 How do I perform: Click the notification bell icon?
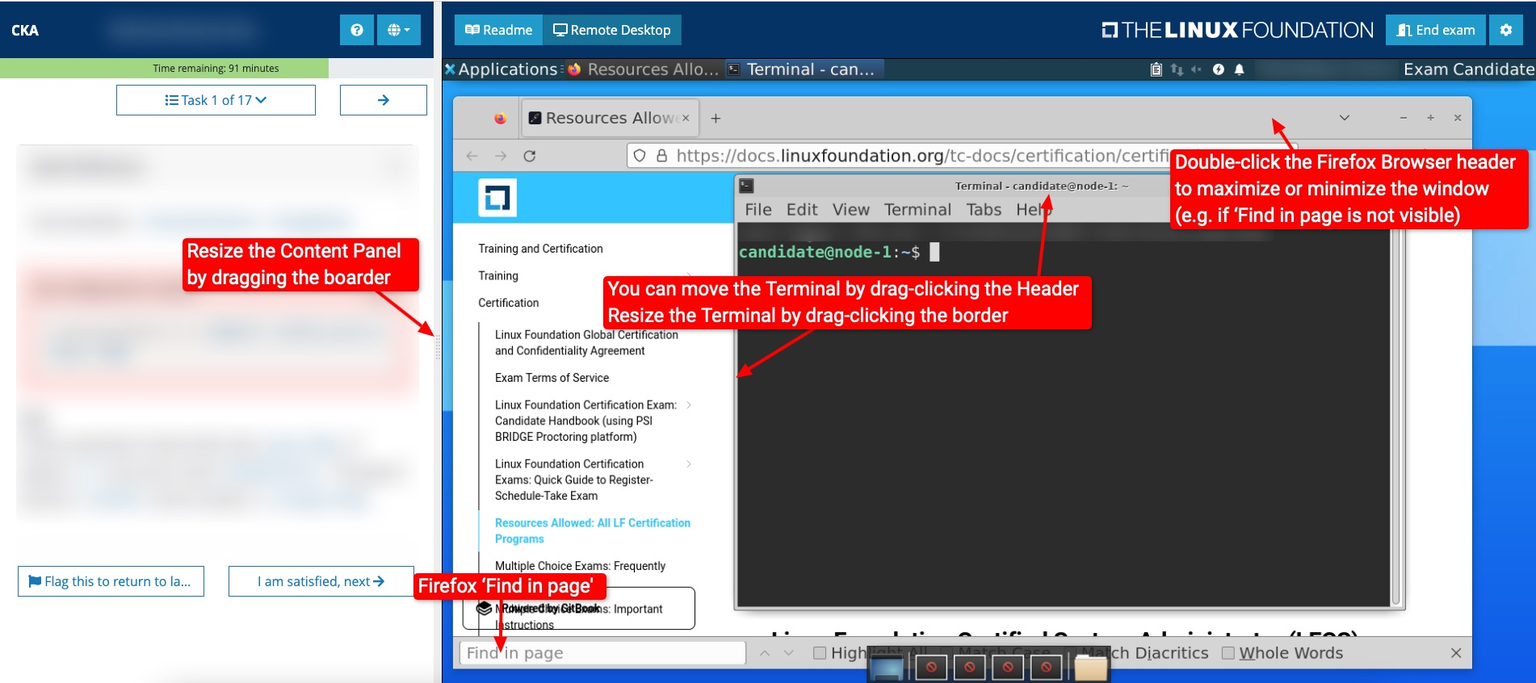pos(1239,69)
